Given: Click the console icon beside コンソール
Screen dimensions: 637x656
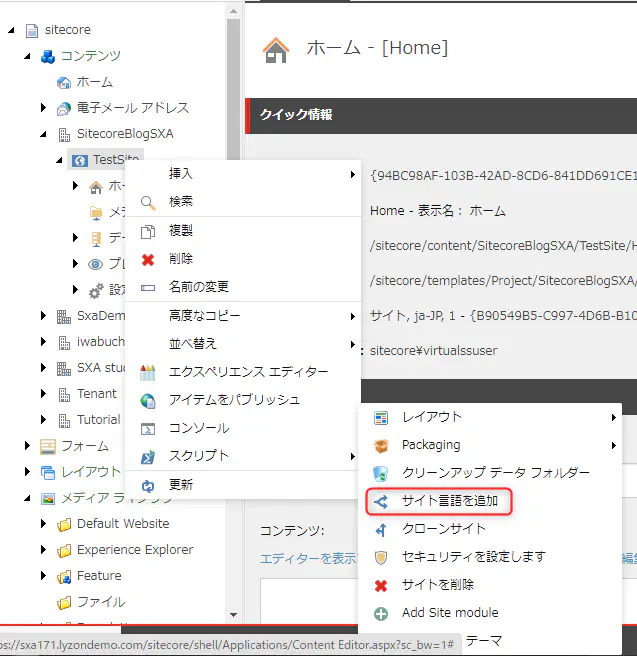Looking at the screenshot, I should [x=148, y=429].
